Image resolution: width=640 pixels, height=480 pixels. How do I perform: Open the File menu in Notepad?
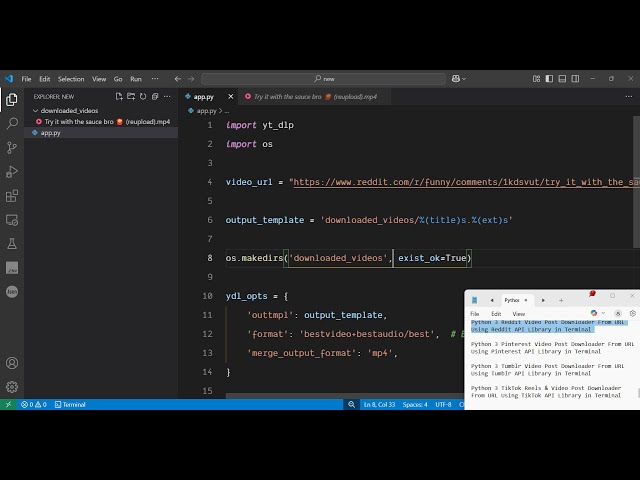pos(475,313)
